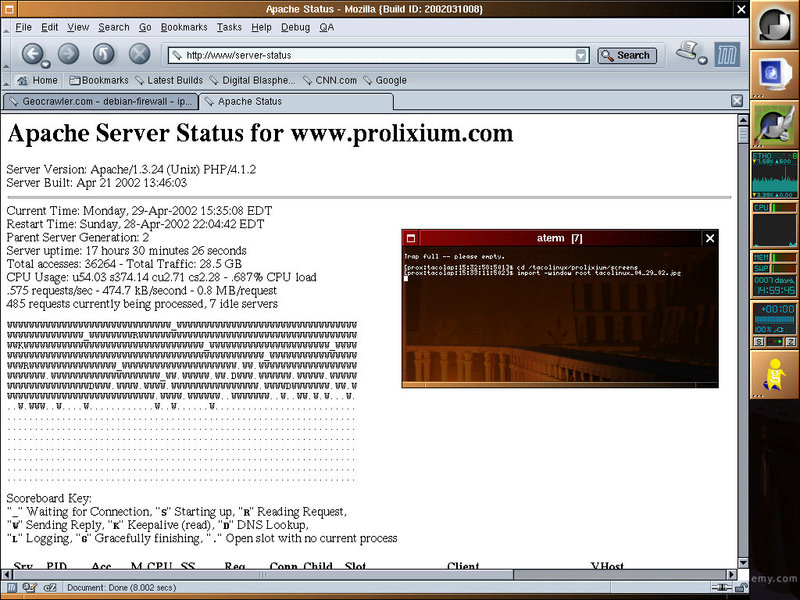The image size is (800, 600).
Task: Click the Mozilla window menu icon in titlebar
Action: (9, 9)
